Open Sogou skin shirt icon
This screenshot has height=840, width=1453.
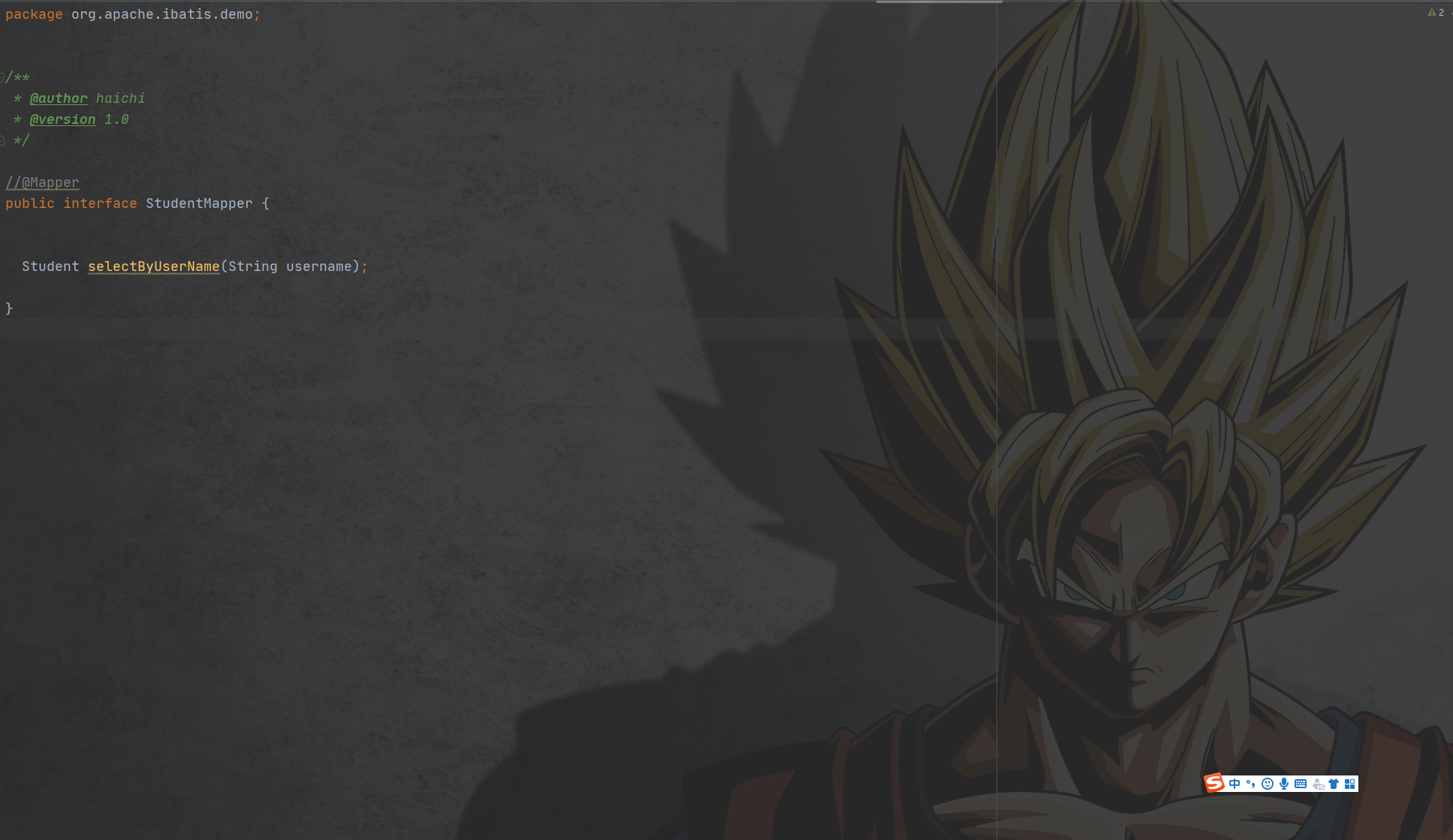coord(1334,784)
